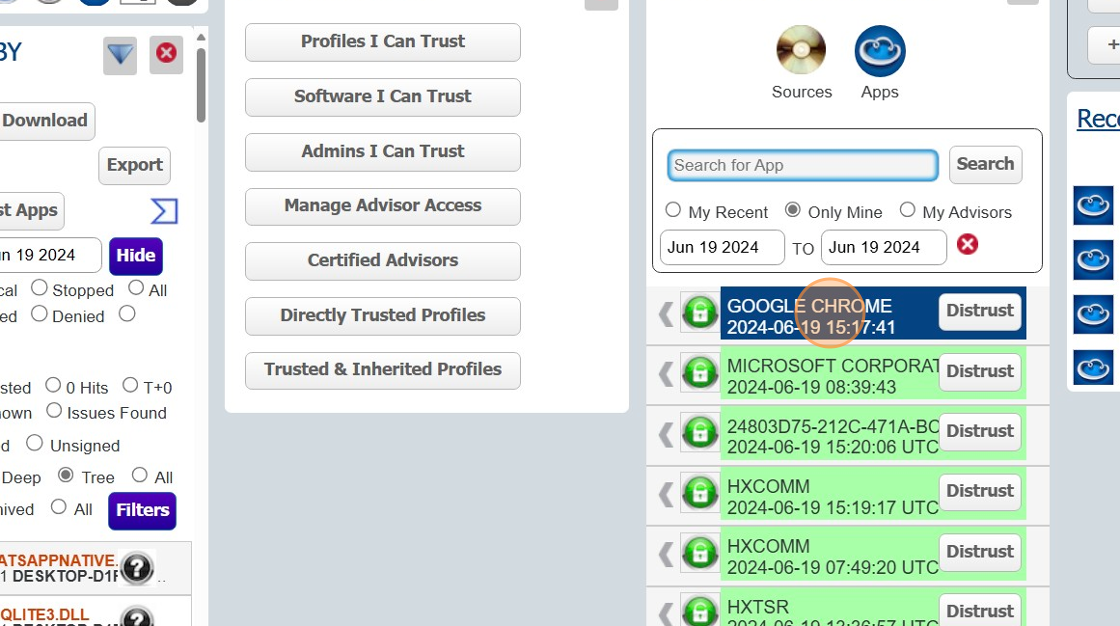
Task: Click the green padlock icon beside GOOGLE CHROME
Action: [700, 313]
